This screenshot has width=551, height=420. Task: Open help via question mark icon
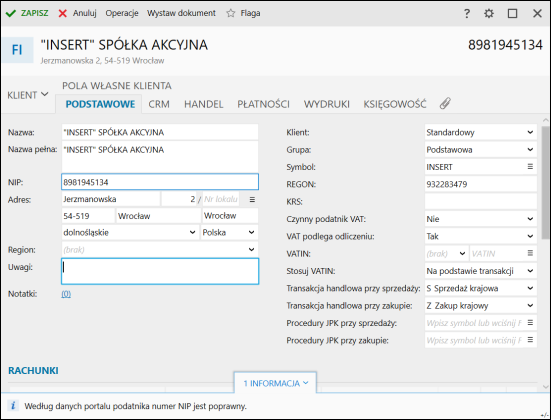pyautogui.click(x=466, y=13)
